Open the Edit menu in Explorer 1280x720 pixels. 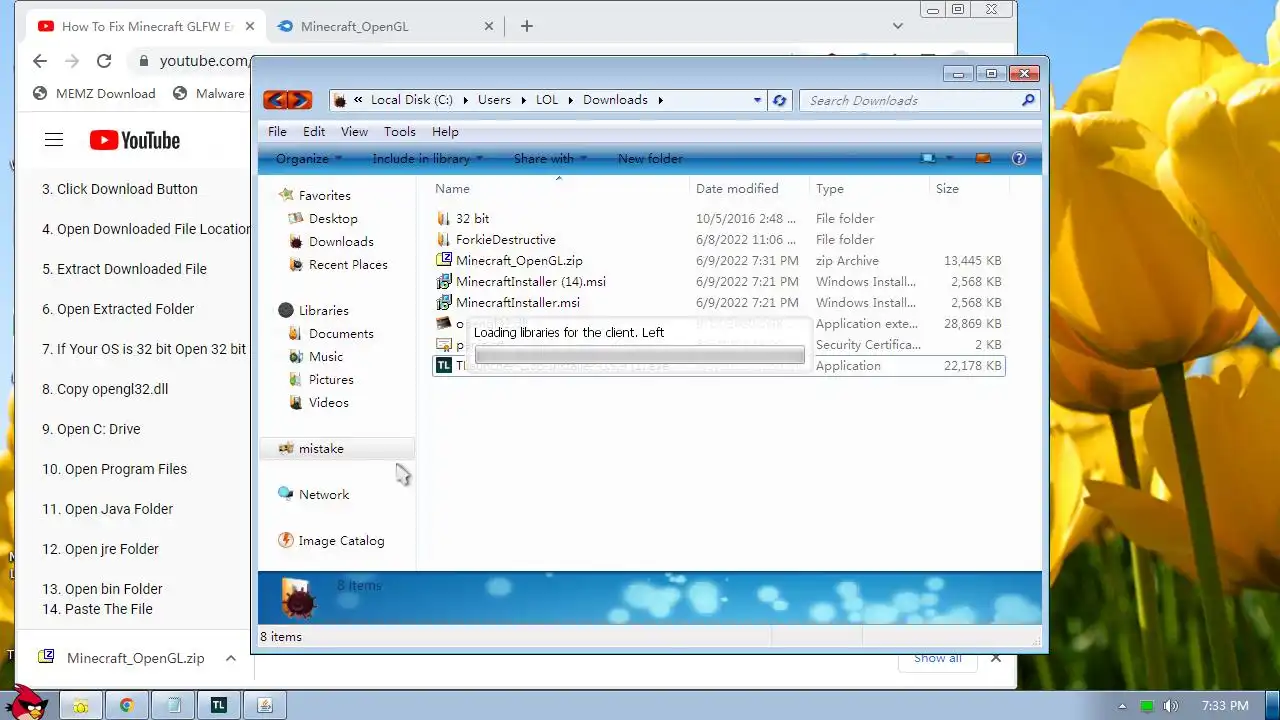314,131
